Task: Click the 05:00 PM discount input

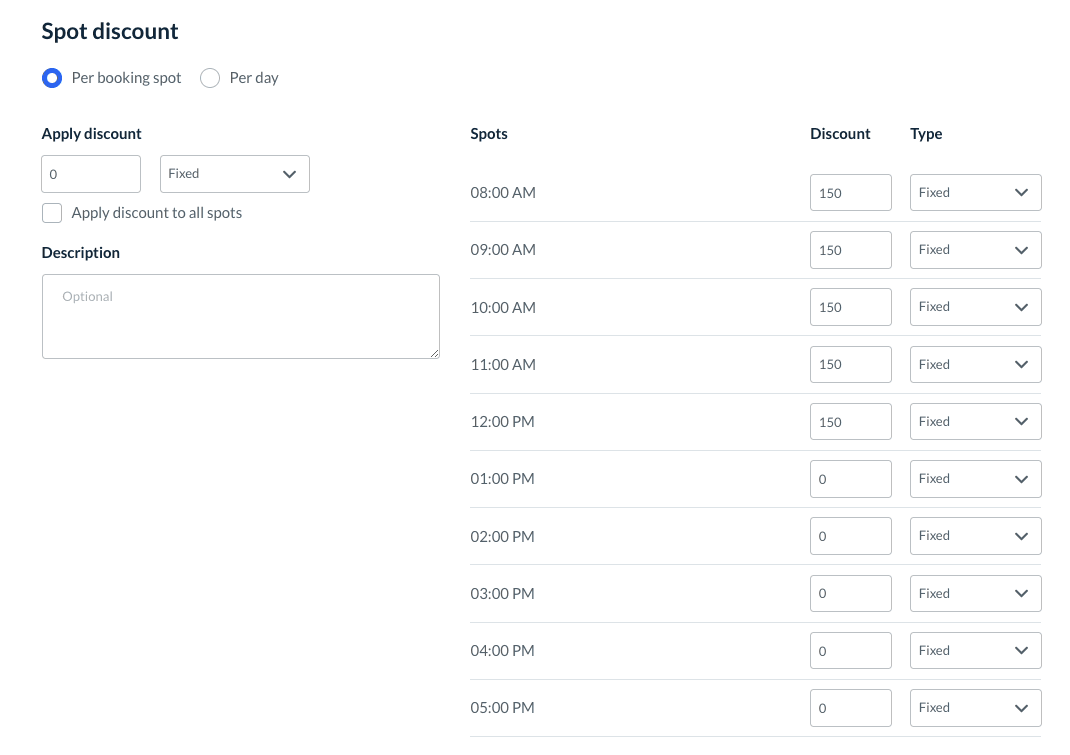Action: tap(850, 708)
